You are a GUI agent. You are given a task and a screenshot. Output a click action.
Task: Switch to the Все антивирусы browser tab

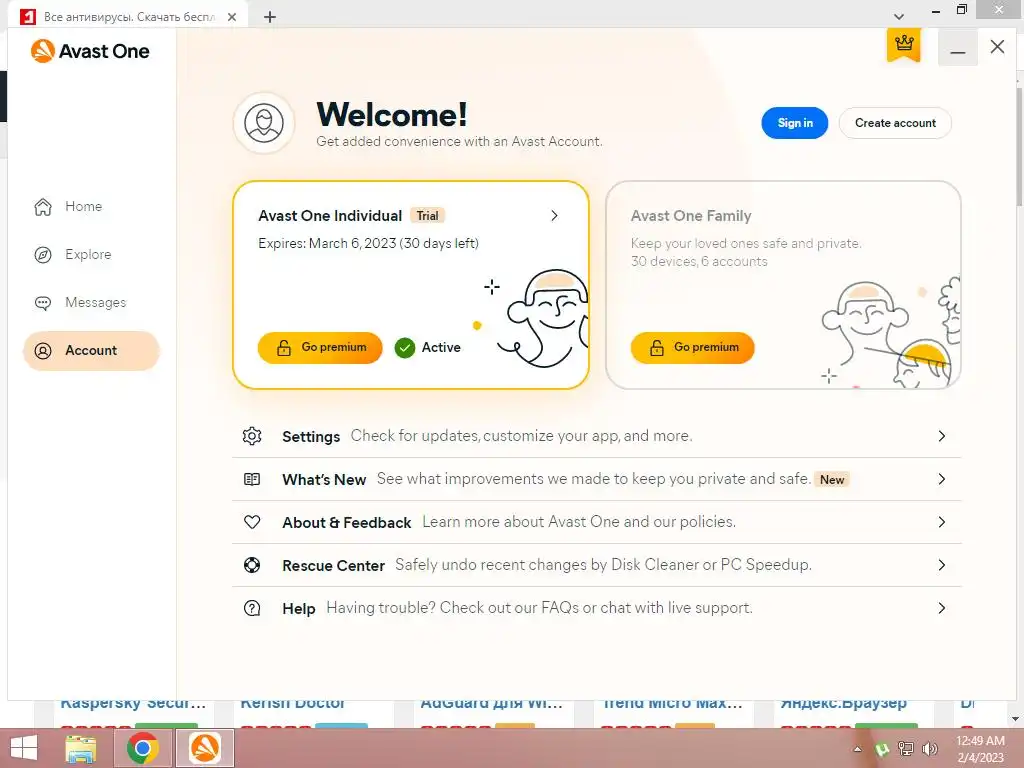click(129, 17)
